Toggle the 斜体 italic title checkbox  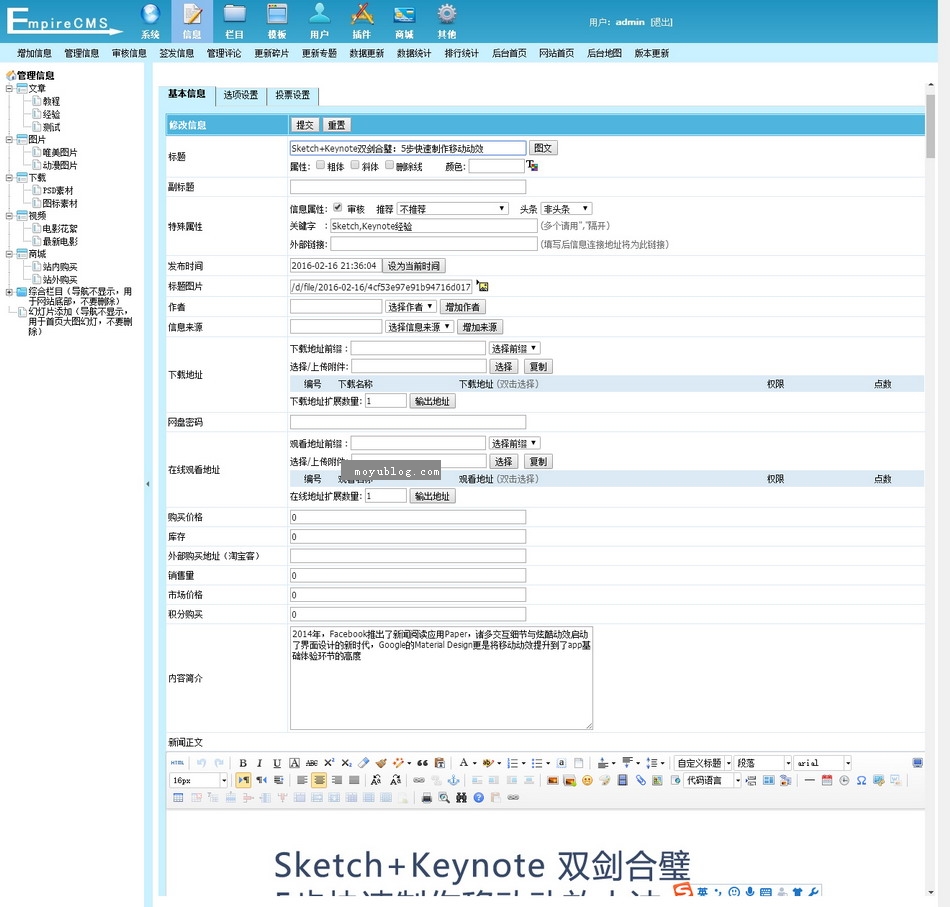(355, 165)
